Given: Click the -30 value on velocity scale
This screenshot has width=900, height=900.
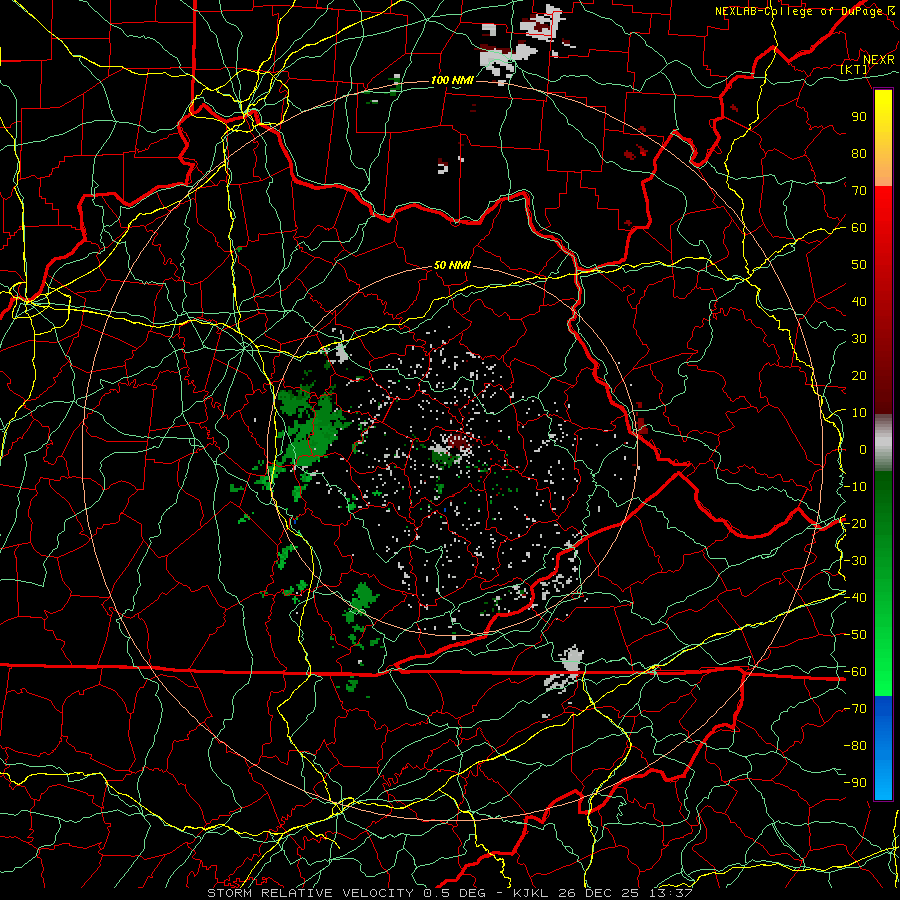Looking at the screenshot, I should tap(855, 561).
